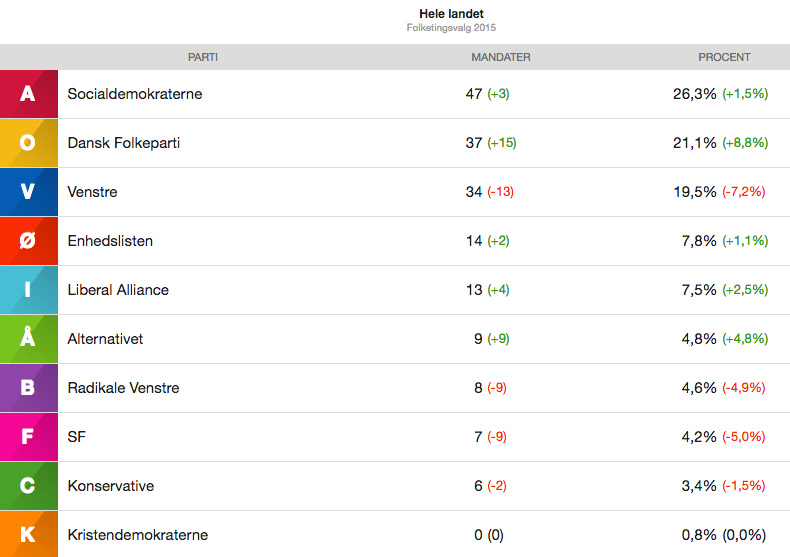The height and width of the screenshot is (557, 790).
Task: Sort by the PROCENT column header
Action: coord(724,57)
